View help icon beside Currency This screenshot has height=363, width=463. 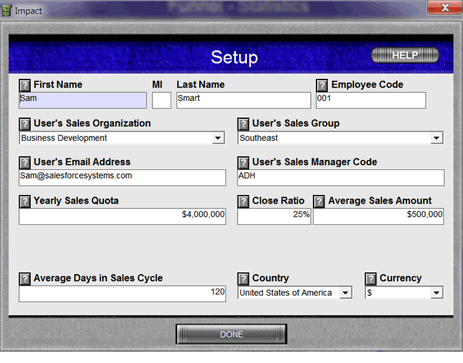371,279
